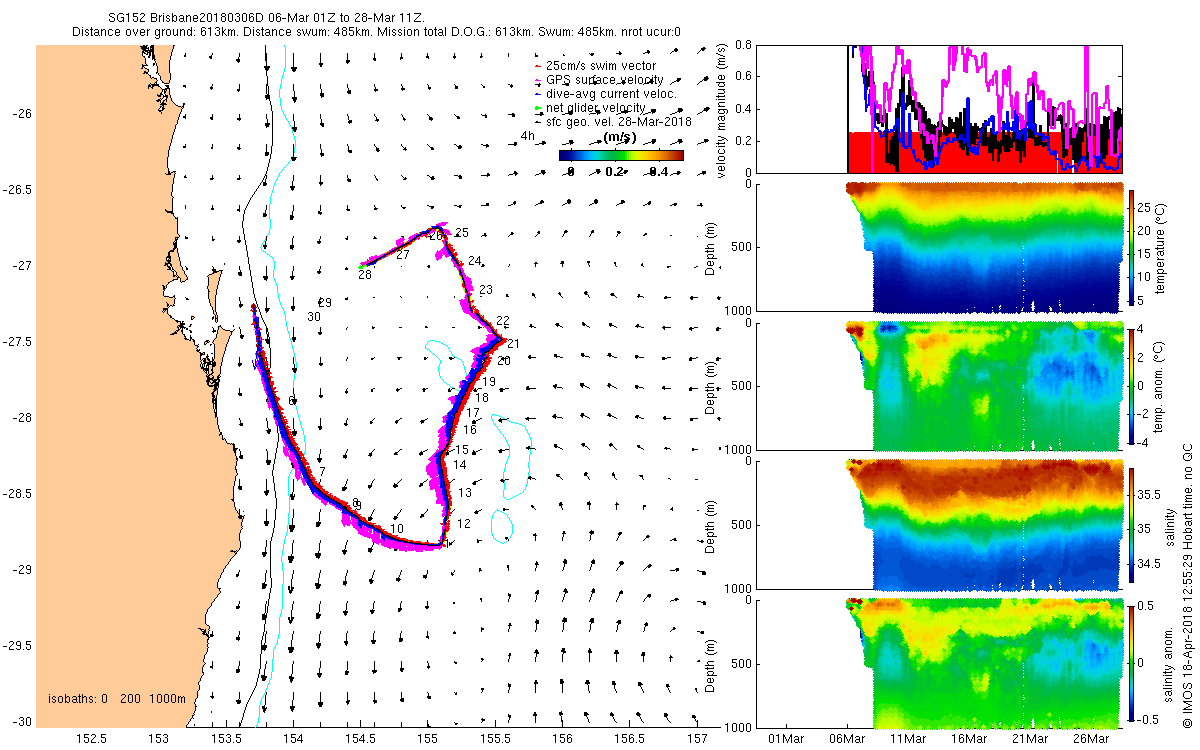The width and height of the screenshot is (1200, 750).
Task: Click the 'isobaths: 0 200 1000m' label
Action: coord(116,698)
